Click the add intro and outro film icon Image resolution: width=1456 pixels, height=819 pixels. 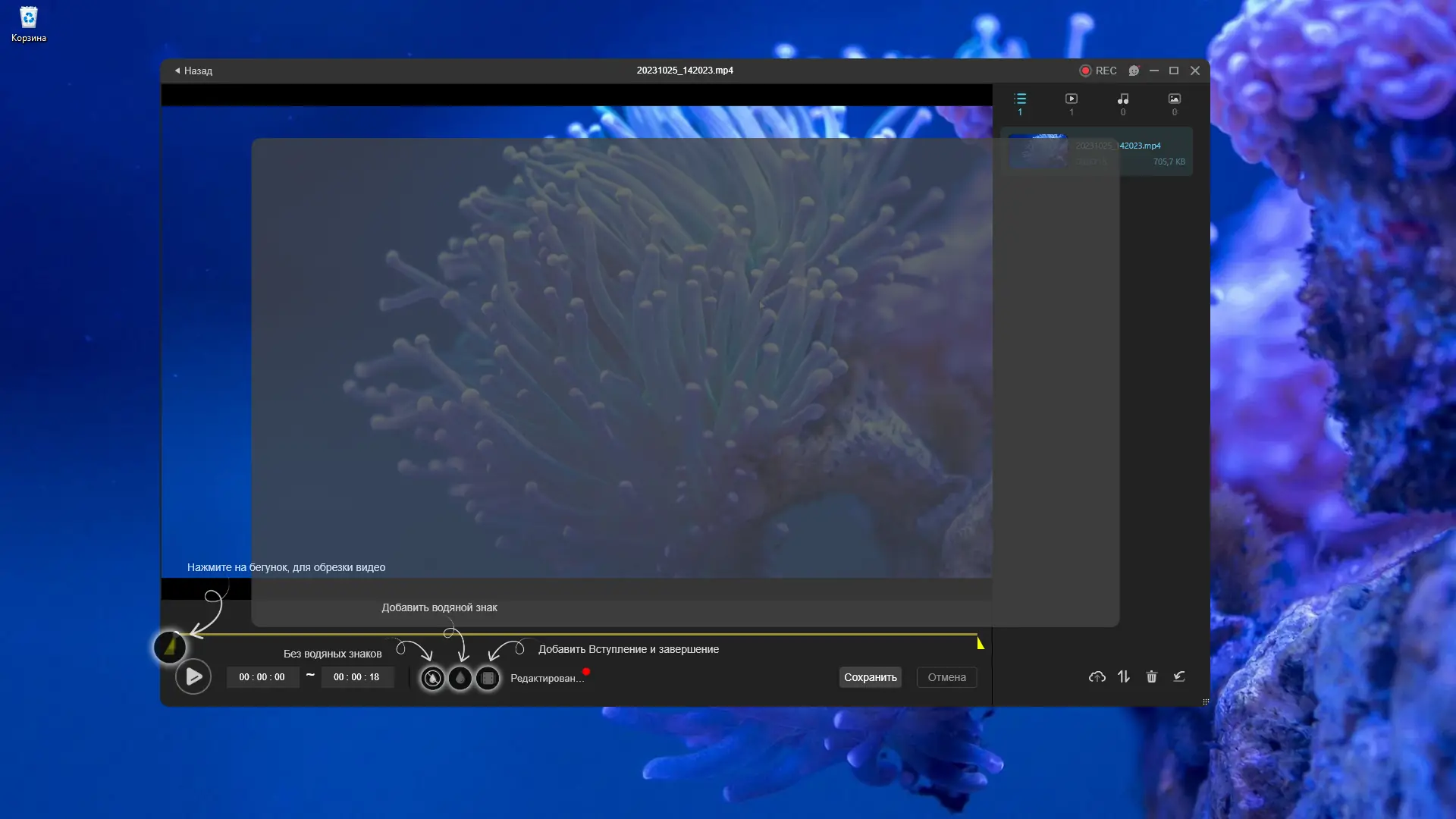click(488, 678)
